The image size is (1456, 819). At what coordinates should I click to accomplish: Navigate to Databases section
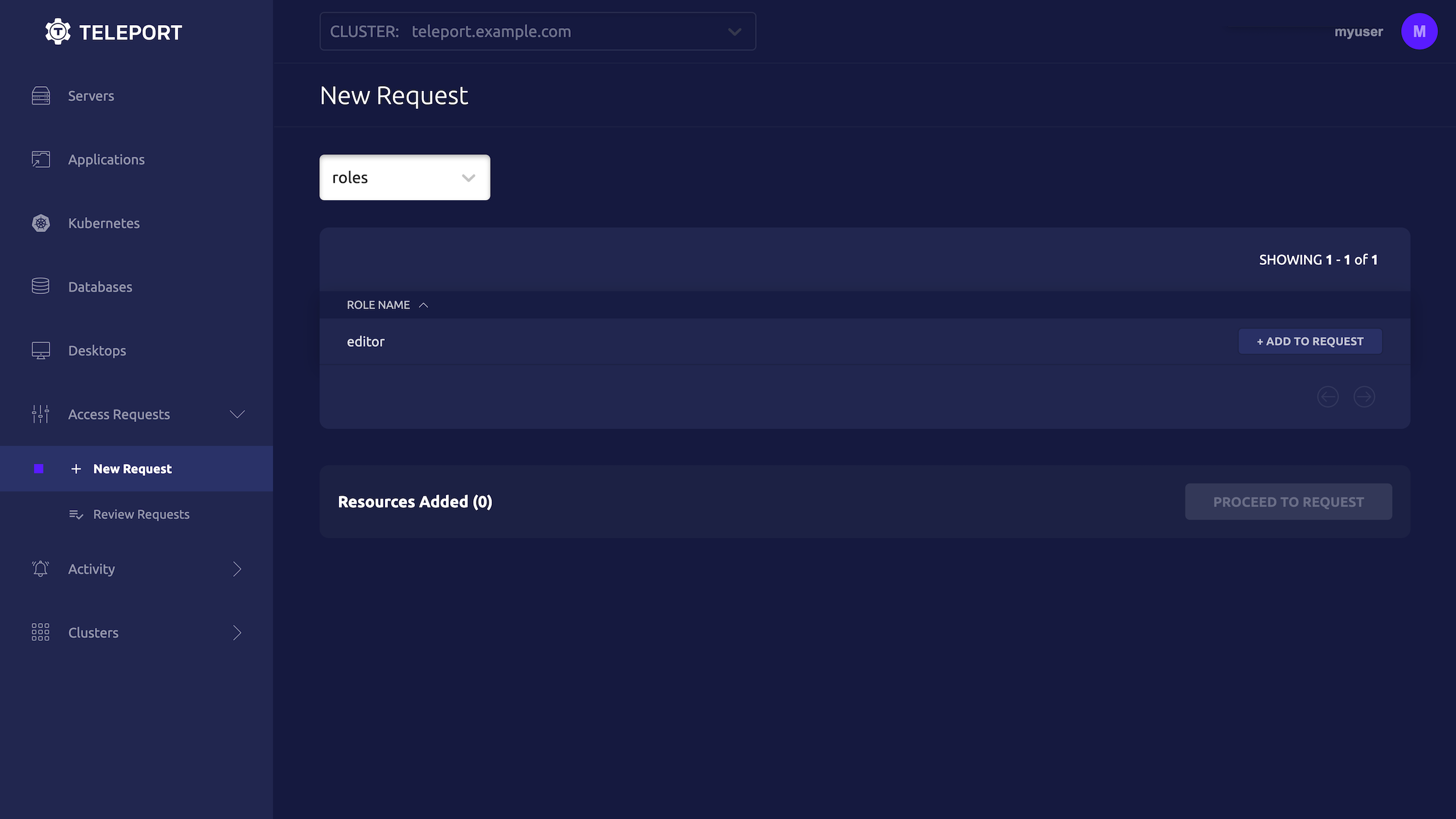pos(100,287)
